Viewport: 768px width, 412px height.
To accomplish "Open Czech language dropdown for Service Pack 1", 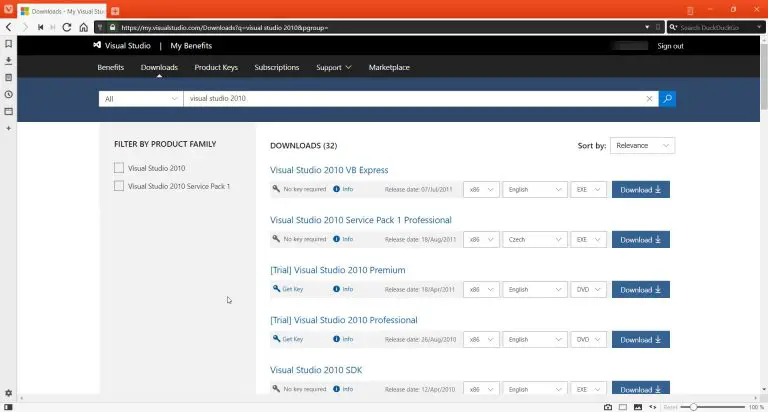I will (534, 240).
